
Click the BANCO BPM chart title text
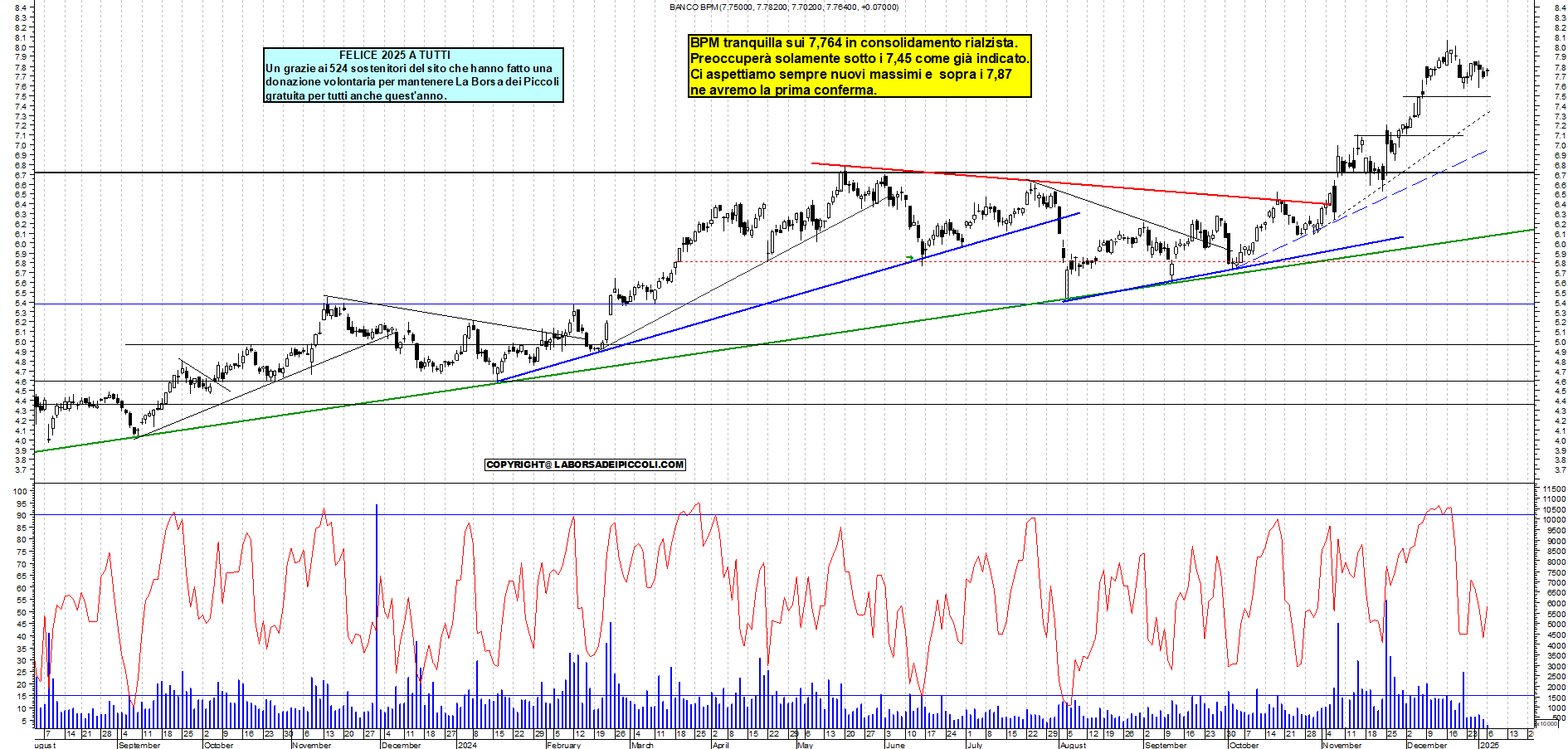pos(783,7)
